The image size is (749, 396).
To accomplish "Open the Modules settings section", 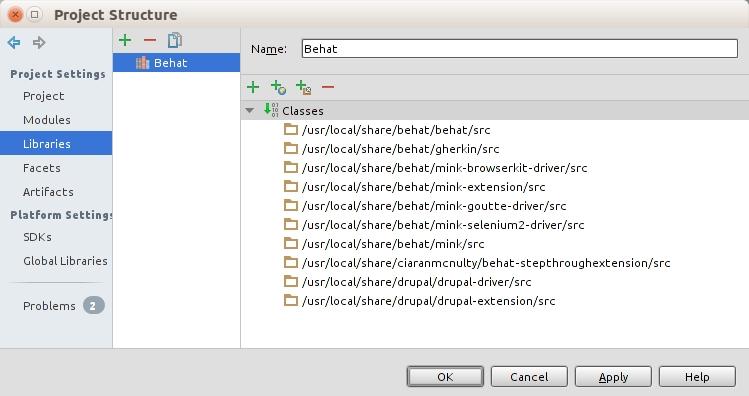I will pos(47,120).
